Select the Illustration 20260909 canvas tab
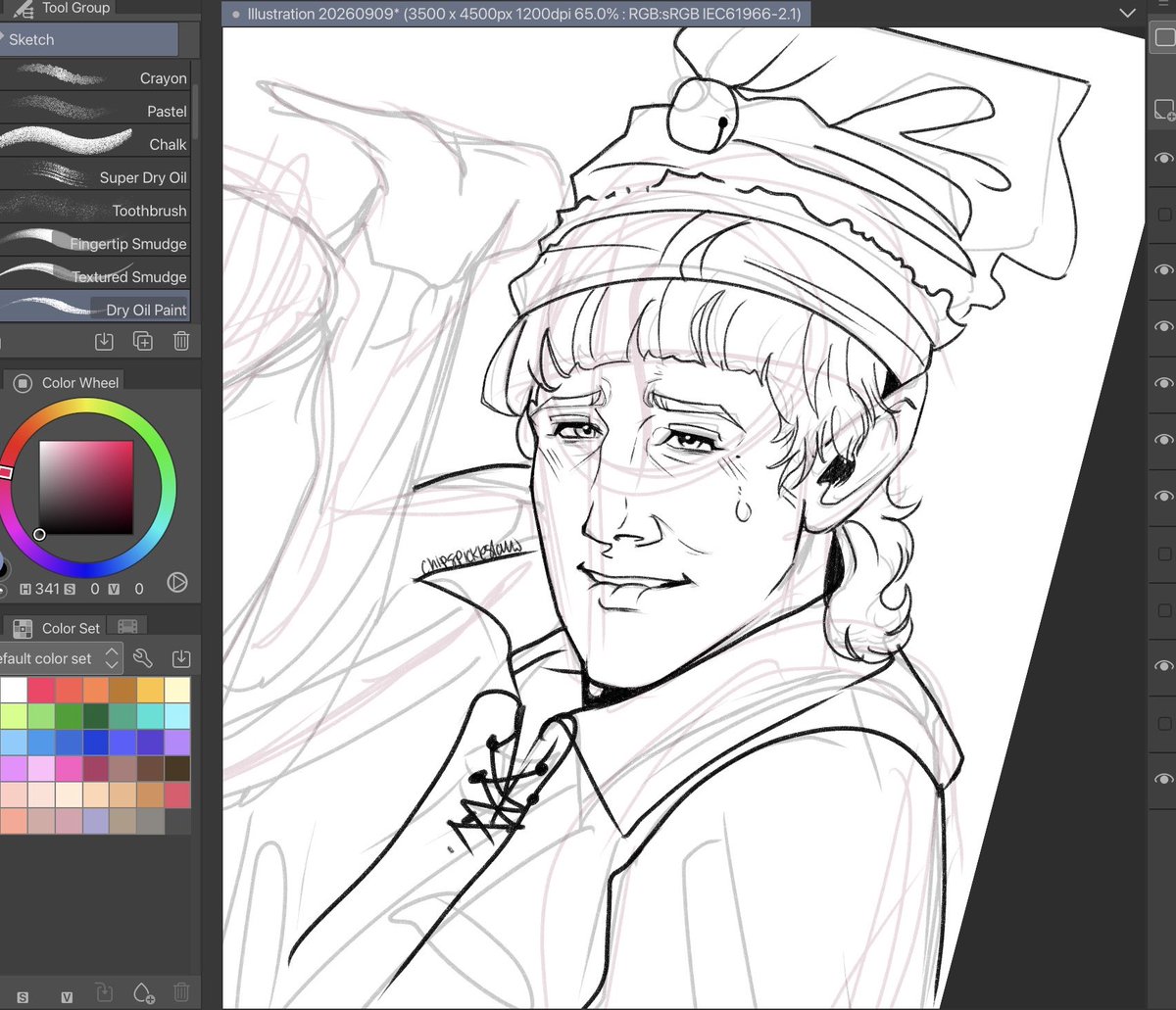The image size is (1176, 1010). [x=516, y=15]
